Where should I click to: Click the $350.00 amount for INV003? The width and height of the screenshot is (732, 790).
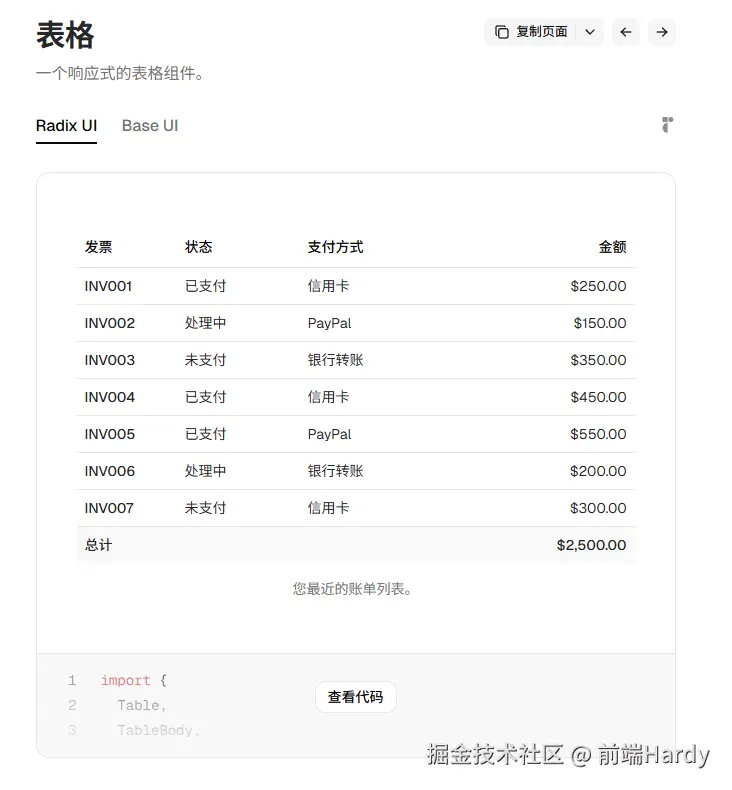pos(598,360)
